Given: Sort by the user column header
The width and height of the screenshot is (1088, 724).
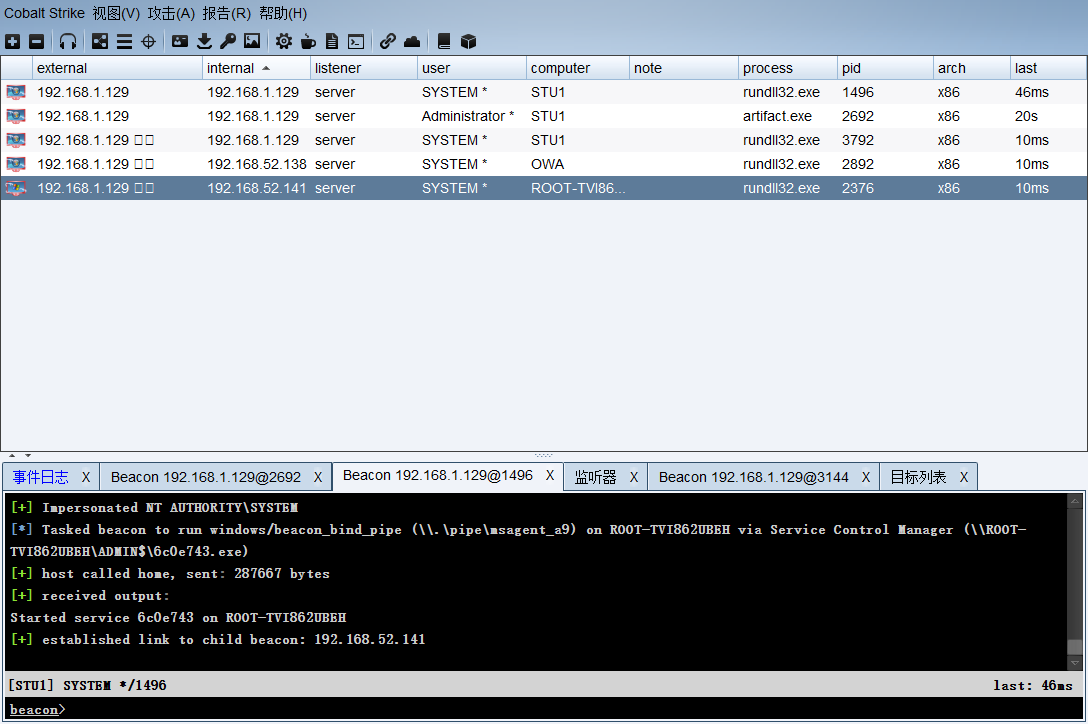Looking at the screenshot, I should pos(472,68).
